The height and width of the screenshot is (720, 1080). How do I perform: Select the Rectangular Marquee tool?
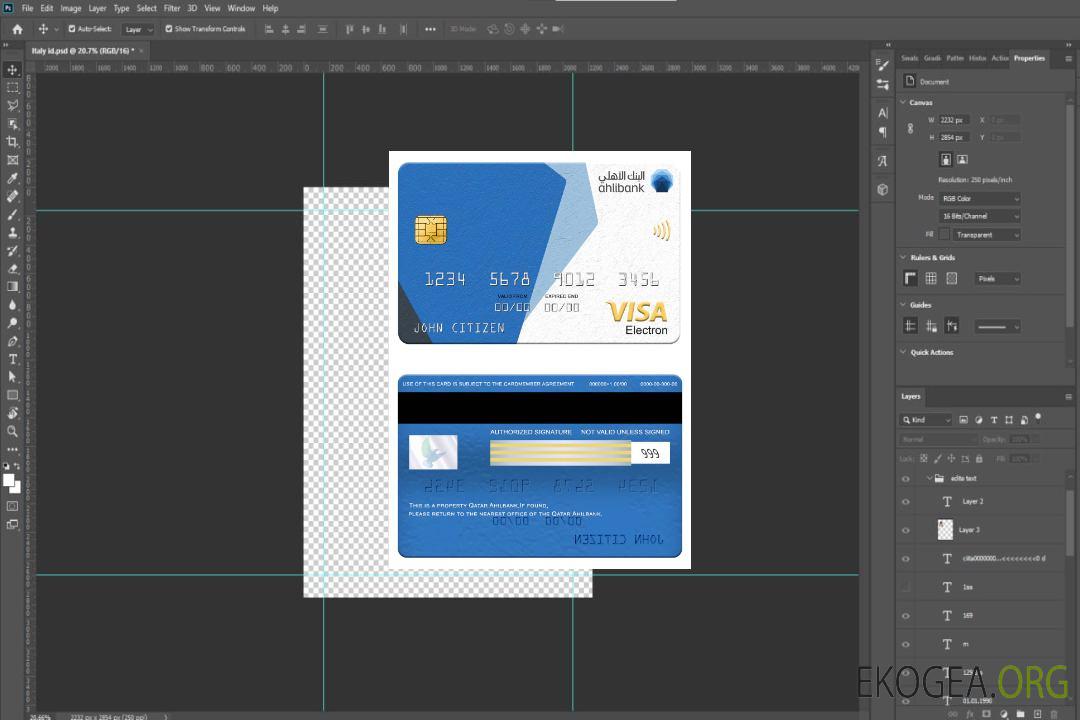(12, 88)
